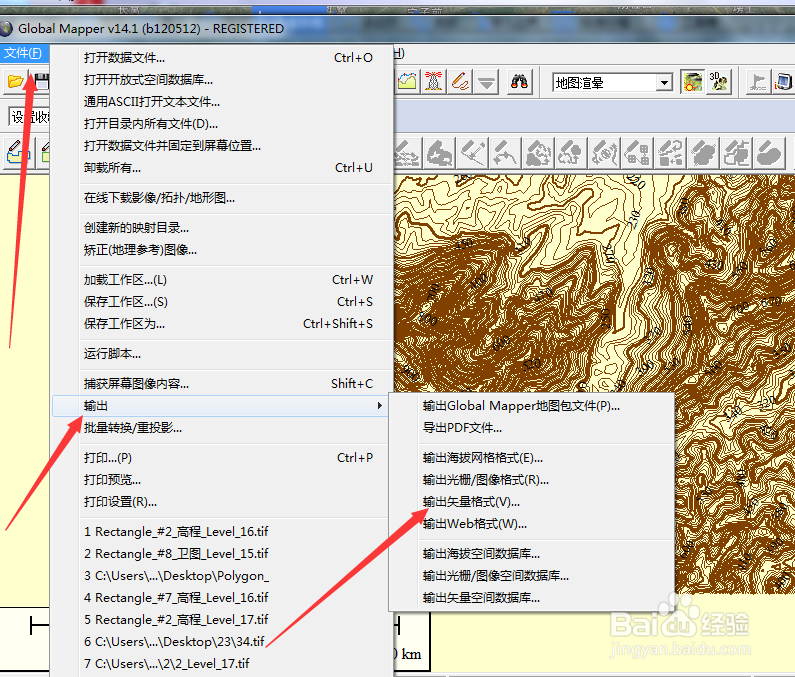Choose 输出光栅/图像空间数据库... entry
795x677 pixels.
[531, 576]
